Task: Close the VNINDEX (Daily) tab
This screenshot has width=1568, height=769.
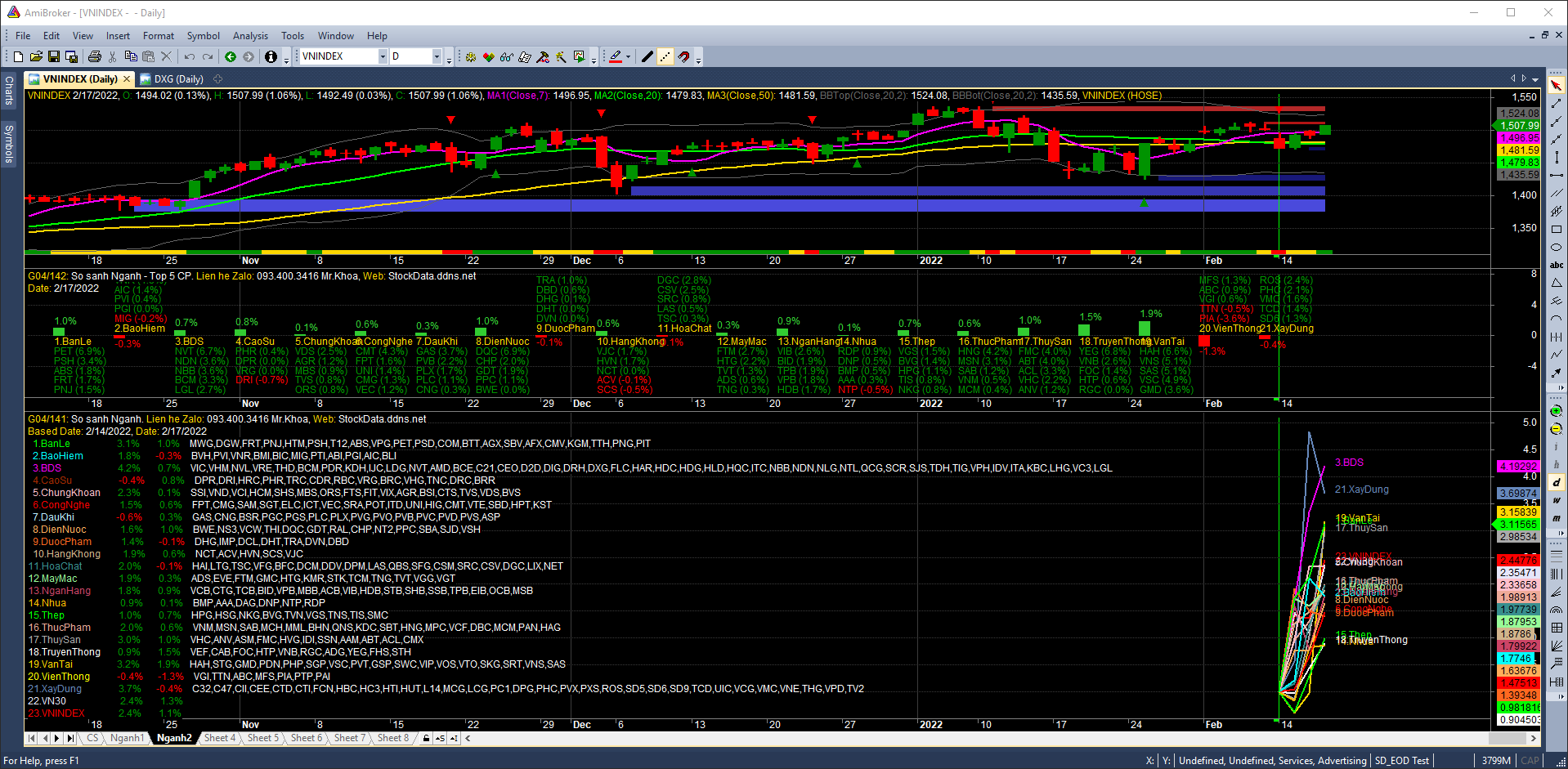Action: pyautogui.click(x=127, y=79)
